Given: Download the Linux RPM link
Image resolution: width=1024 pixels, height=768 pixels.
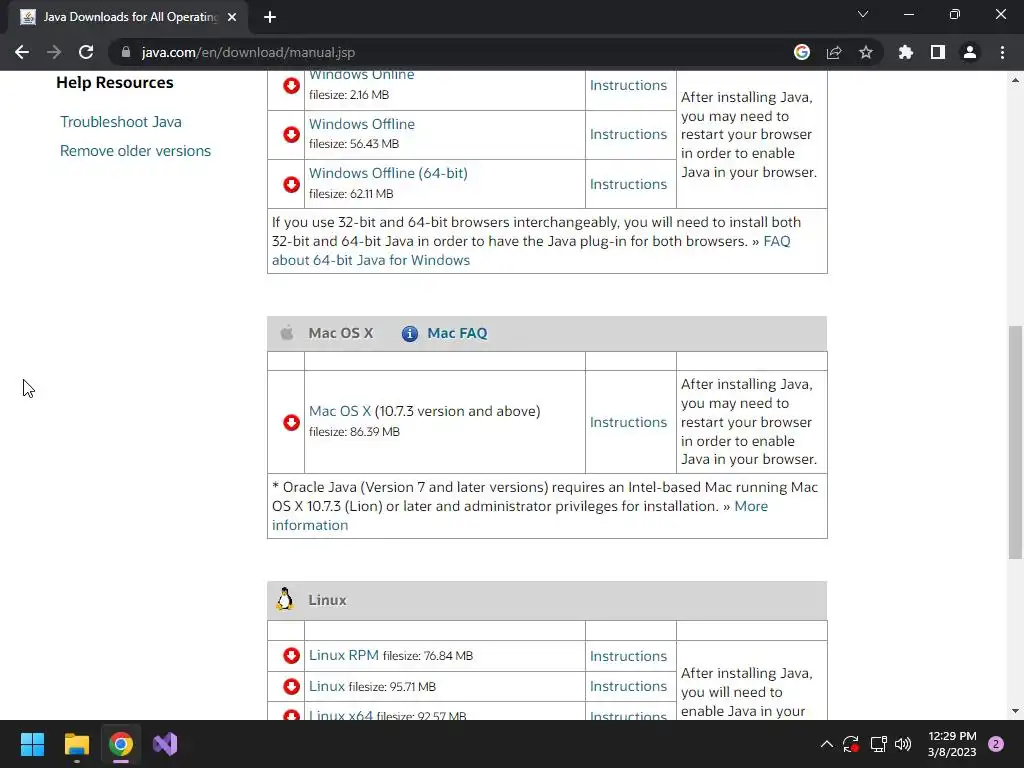Looking at the screenshot, I should click(x=344, y=655).
